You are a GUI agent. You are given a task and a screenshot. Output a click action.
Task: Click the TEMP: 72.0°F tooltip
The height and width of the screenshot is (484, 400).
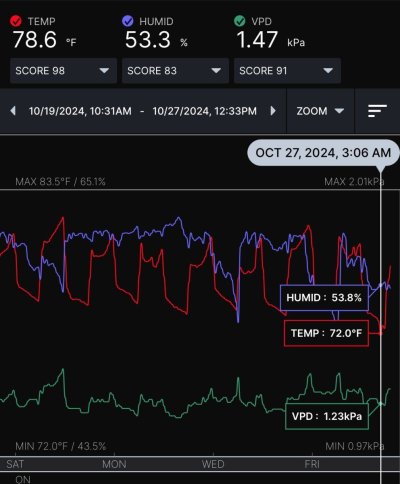[x=326, y=333]
